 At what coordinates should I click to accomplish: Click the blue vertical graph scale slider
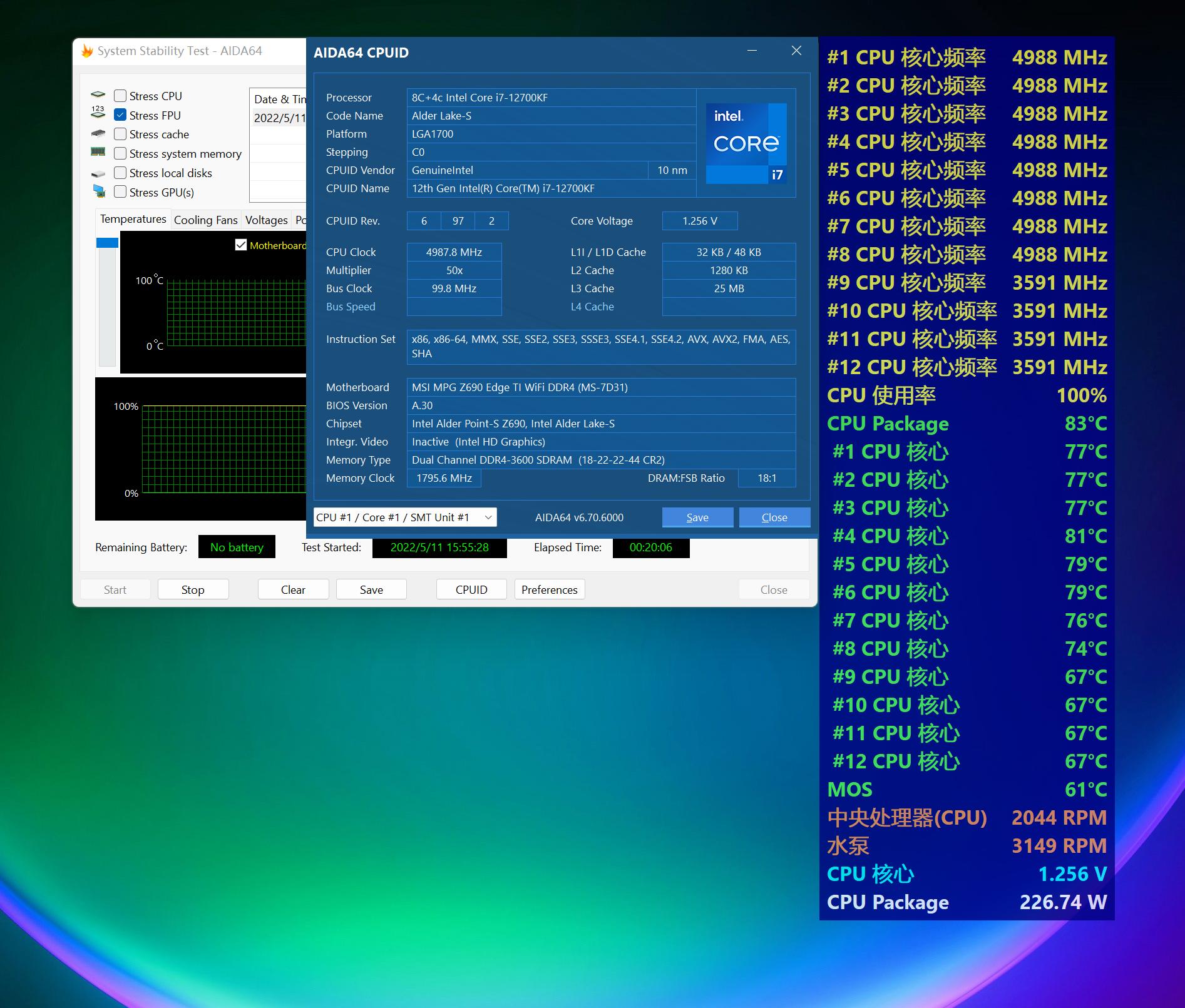(107, 243)
